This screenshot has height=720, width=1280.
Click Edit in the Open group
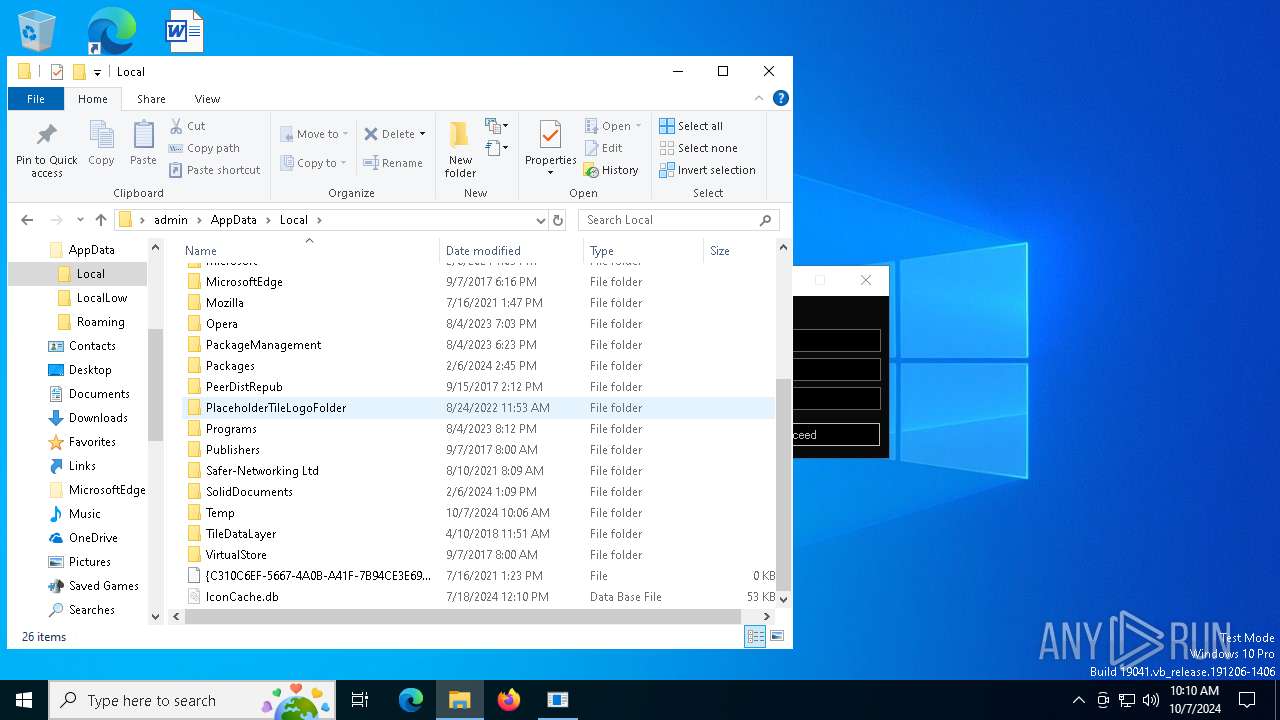pos(604,148)
